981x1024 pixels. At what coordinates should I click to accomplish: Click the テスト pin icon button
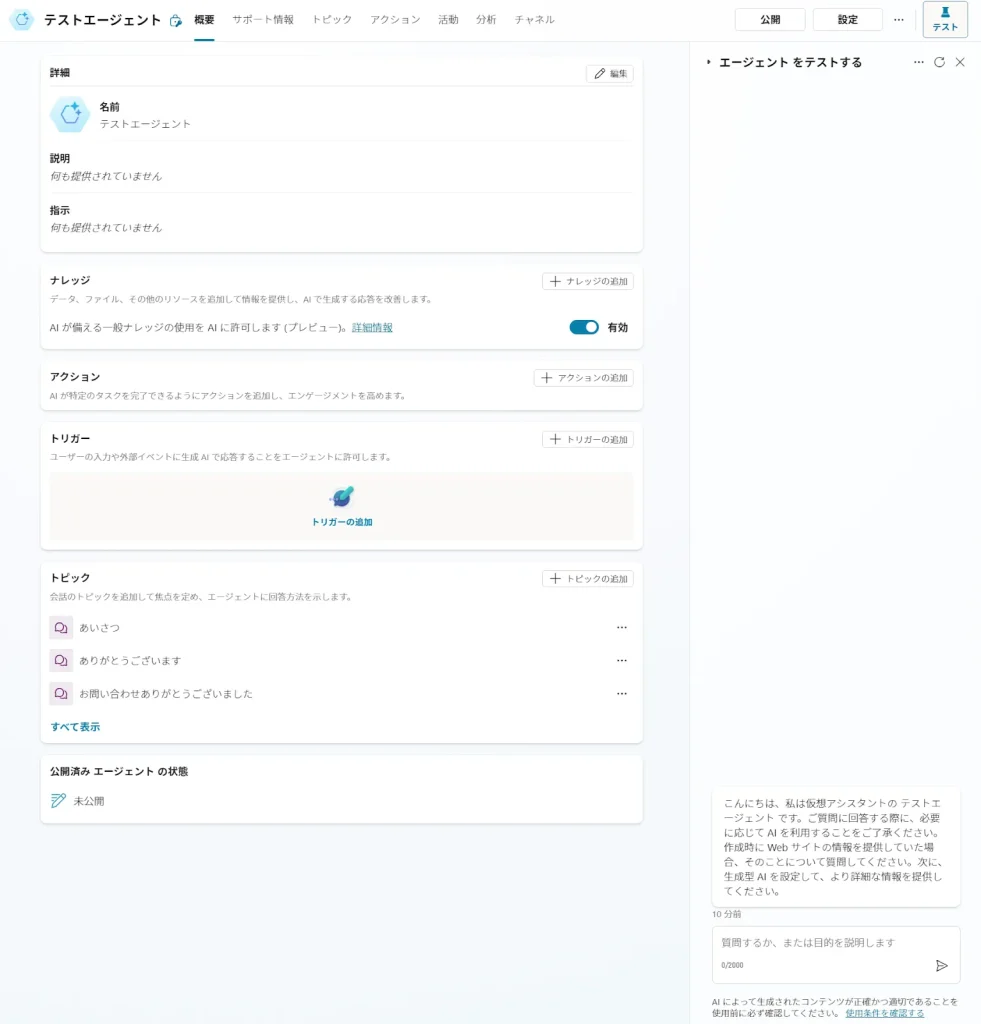point(945,19)
